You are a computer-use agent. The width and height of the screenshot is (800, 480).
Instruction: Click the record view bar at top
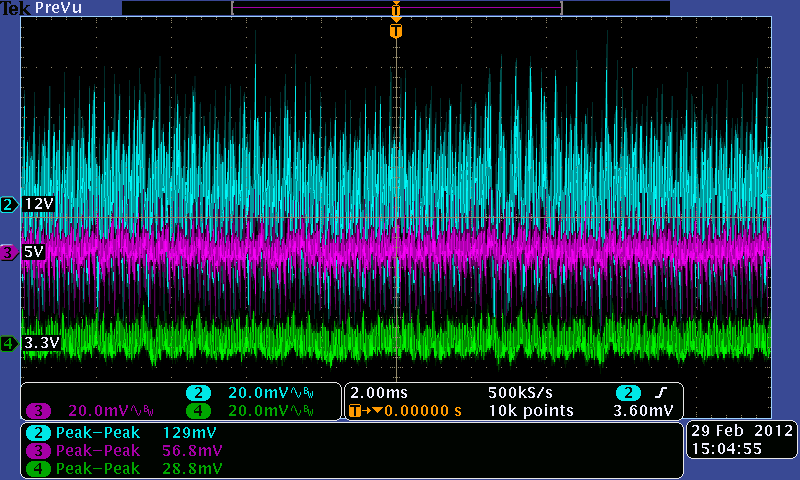396,8
